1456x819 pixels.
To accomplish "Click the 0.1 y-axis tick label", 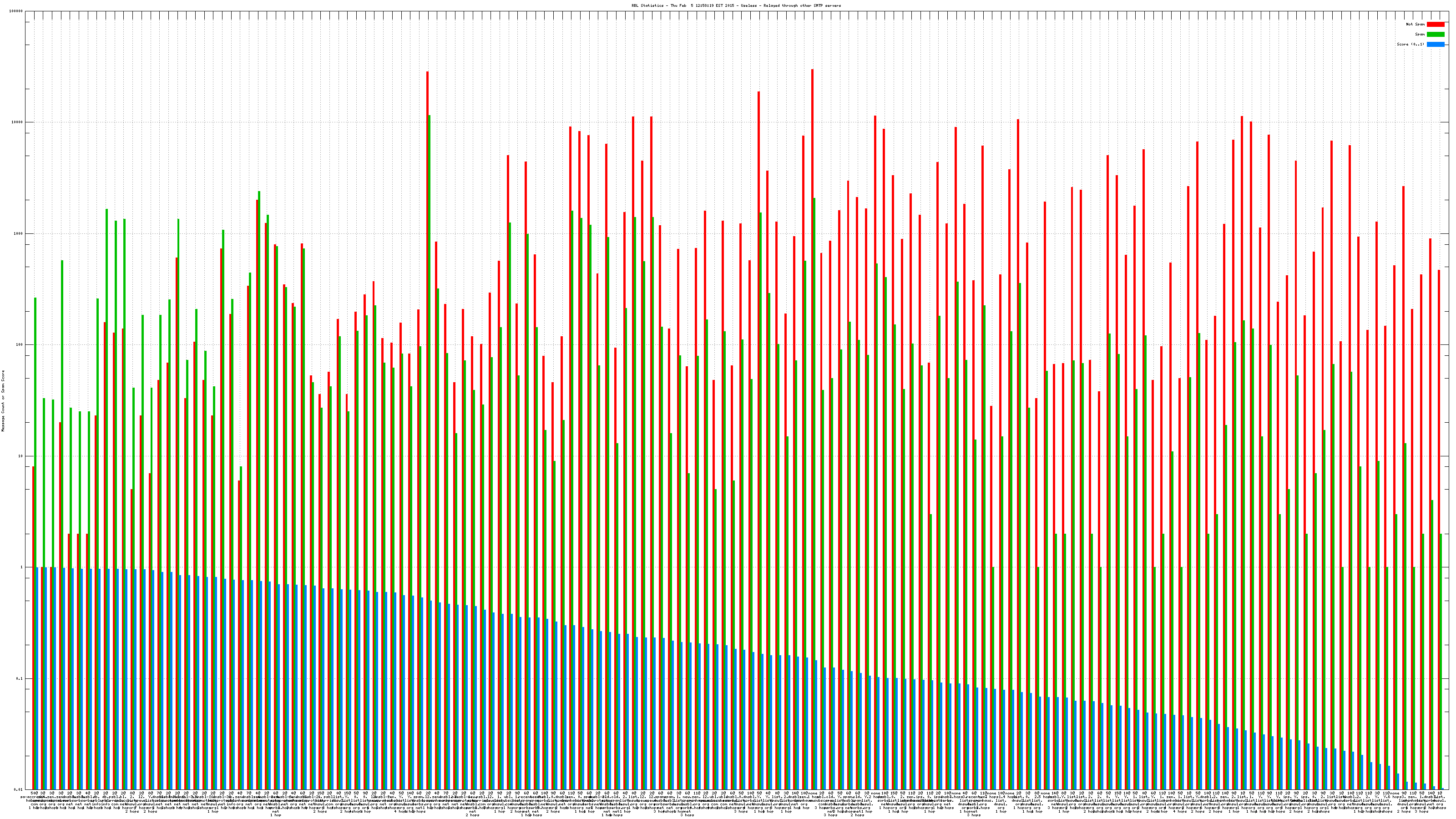I will coord(20,679).
